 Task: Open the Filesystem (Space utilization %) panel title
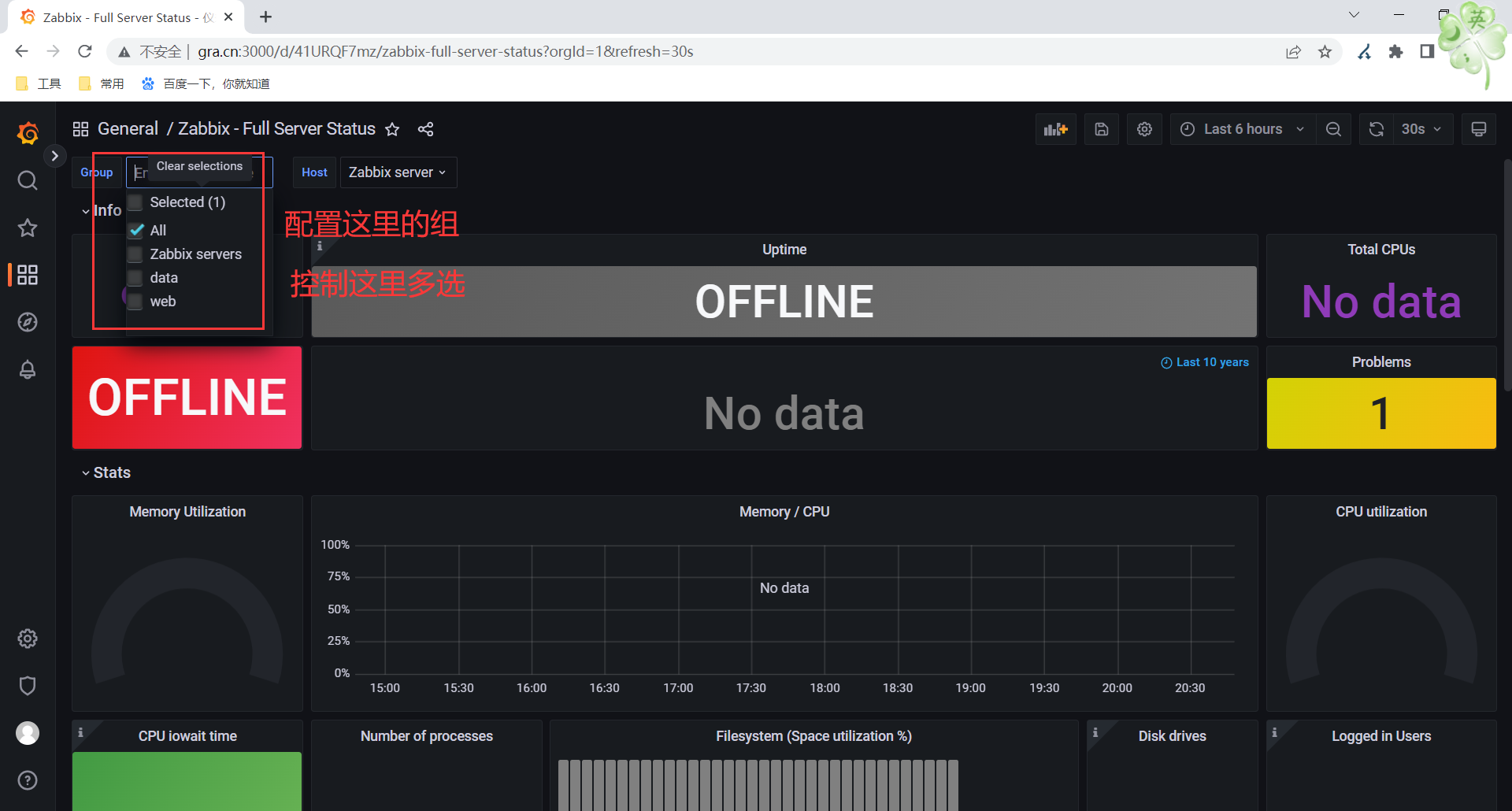coord(813,736)
